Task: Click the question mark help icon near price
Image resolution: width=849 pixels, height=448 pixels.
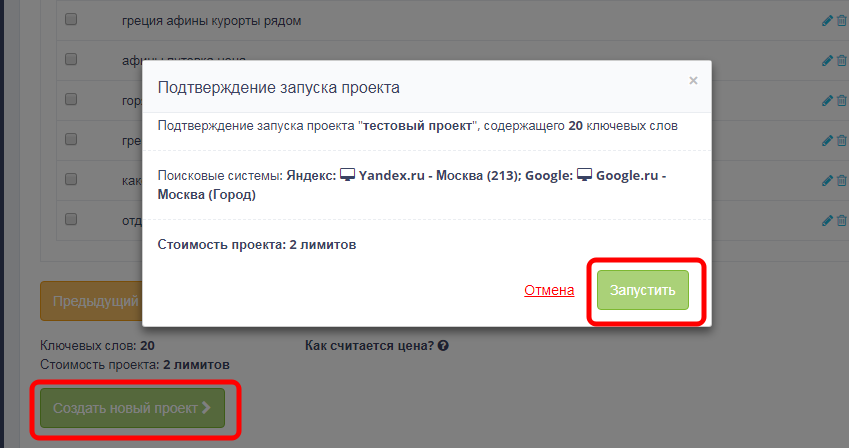Action: click(443, 346)
